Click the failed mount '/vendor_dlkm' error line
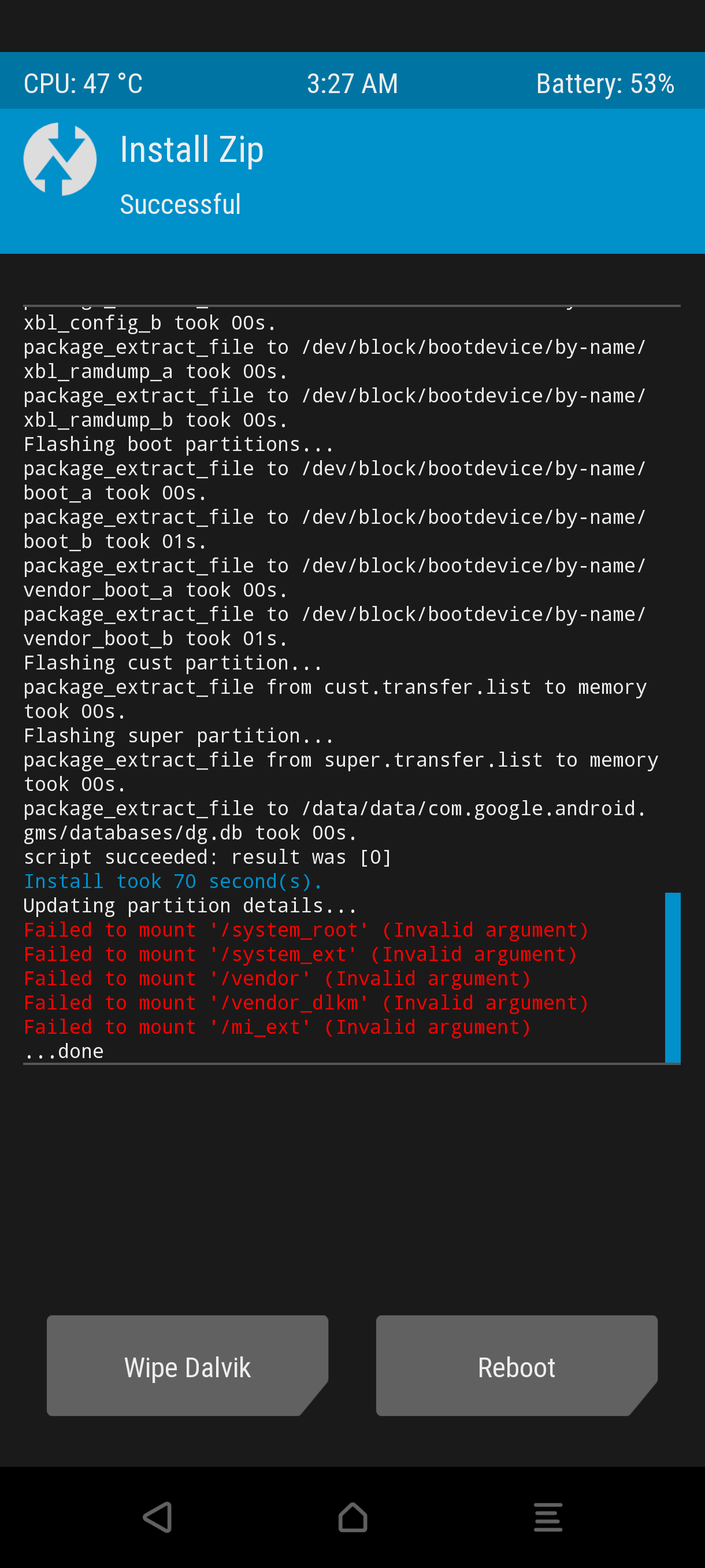This screenshot has width=705, height=1568. [306, 1003]
